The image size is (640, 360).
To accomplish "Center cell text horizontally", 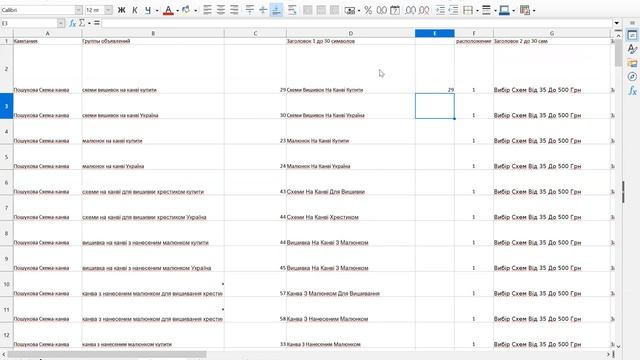I will click(x=221, y=10).
